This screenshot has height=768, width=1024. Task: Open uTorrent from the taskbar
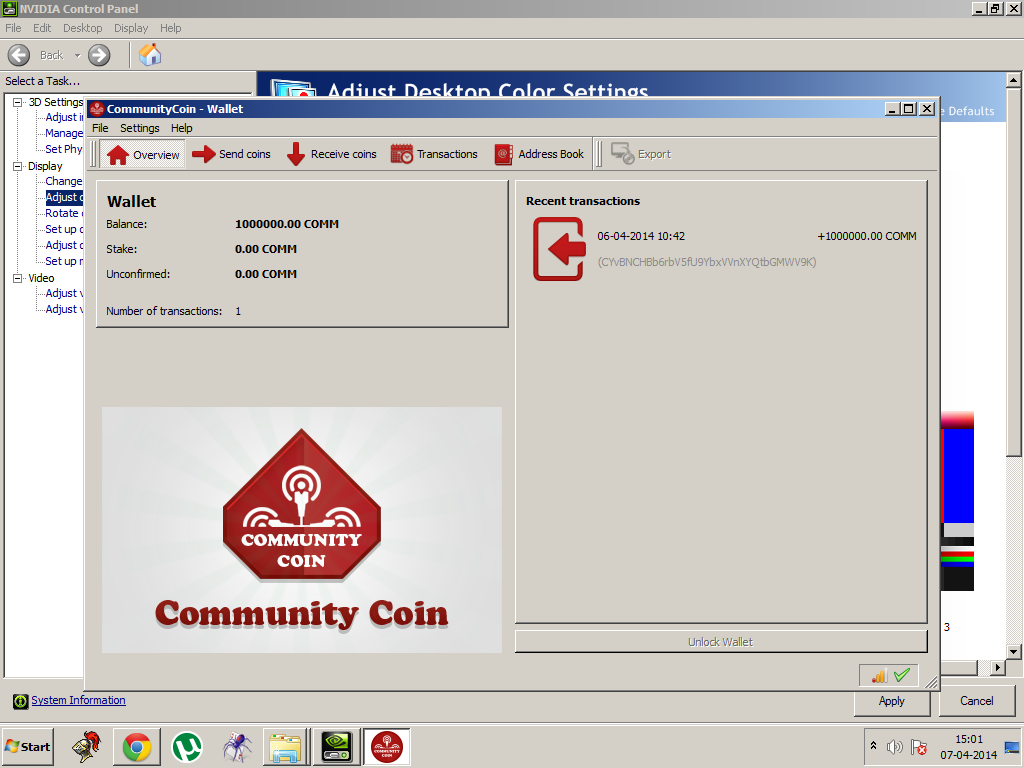coord(187,747)
